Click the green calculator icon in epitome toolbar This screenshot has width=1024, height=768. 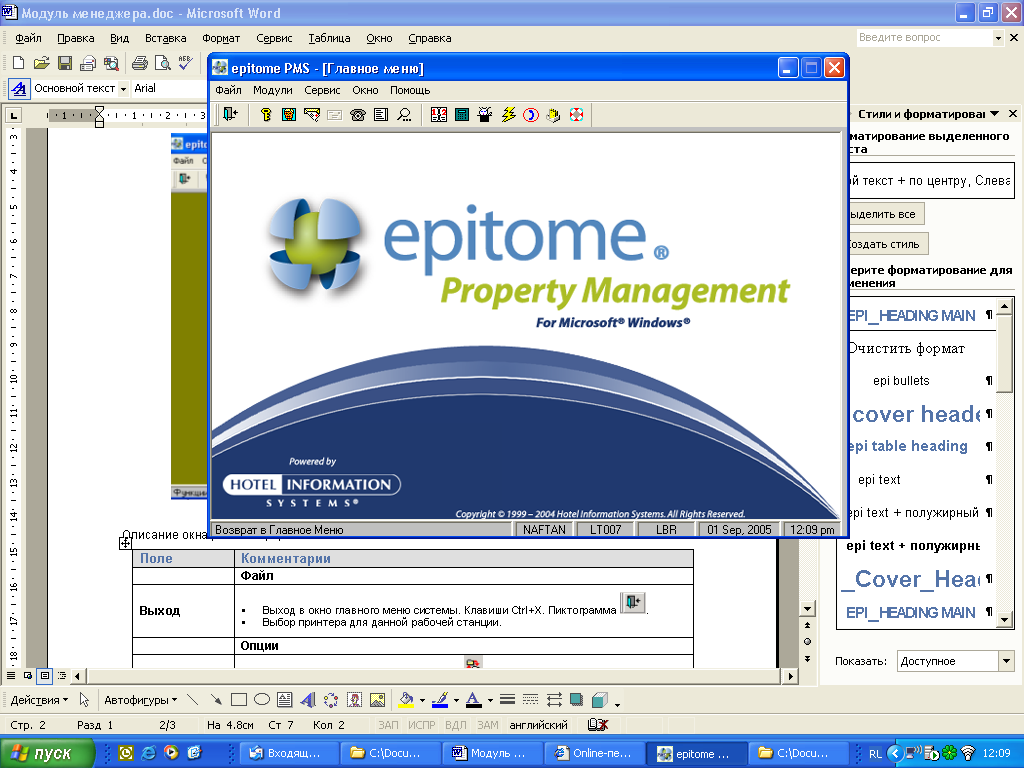click(462, 115)
